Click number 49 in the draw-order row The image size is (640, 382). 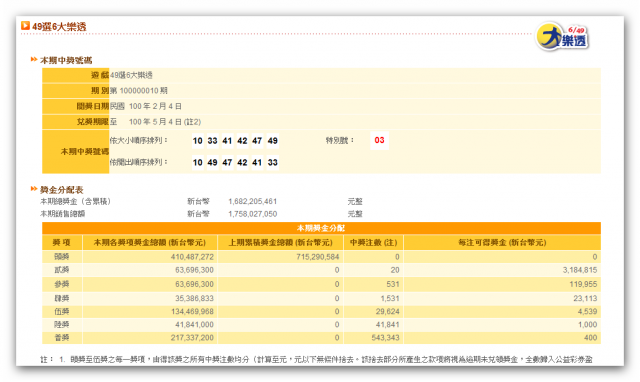point(212,162)
